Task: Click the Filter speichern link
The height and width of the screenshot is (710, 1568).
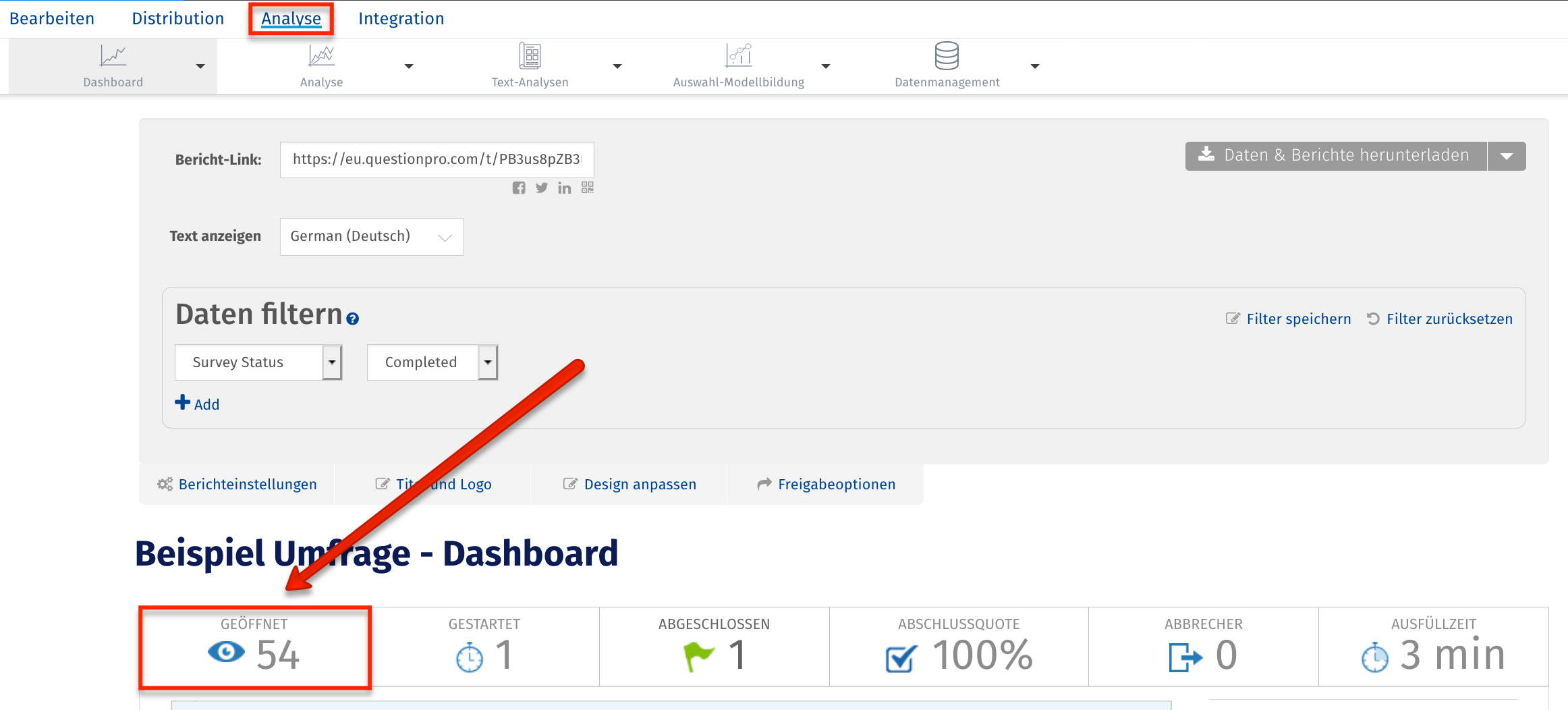Action: point(1289,319)
